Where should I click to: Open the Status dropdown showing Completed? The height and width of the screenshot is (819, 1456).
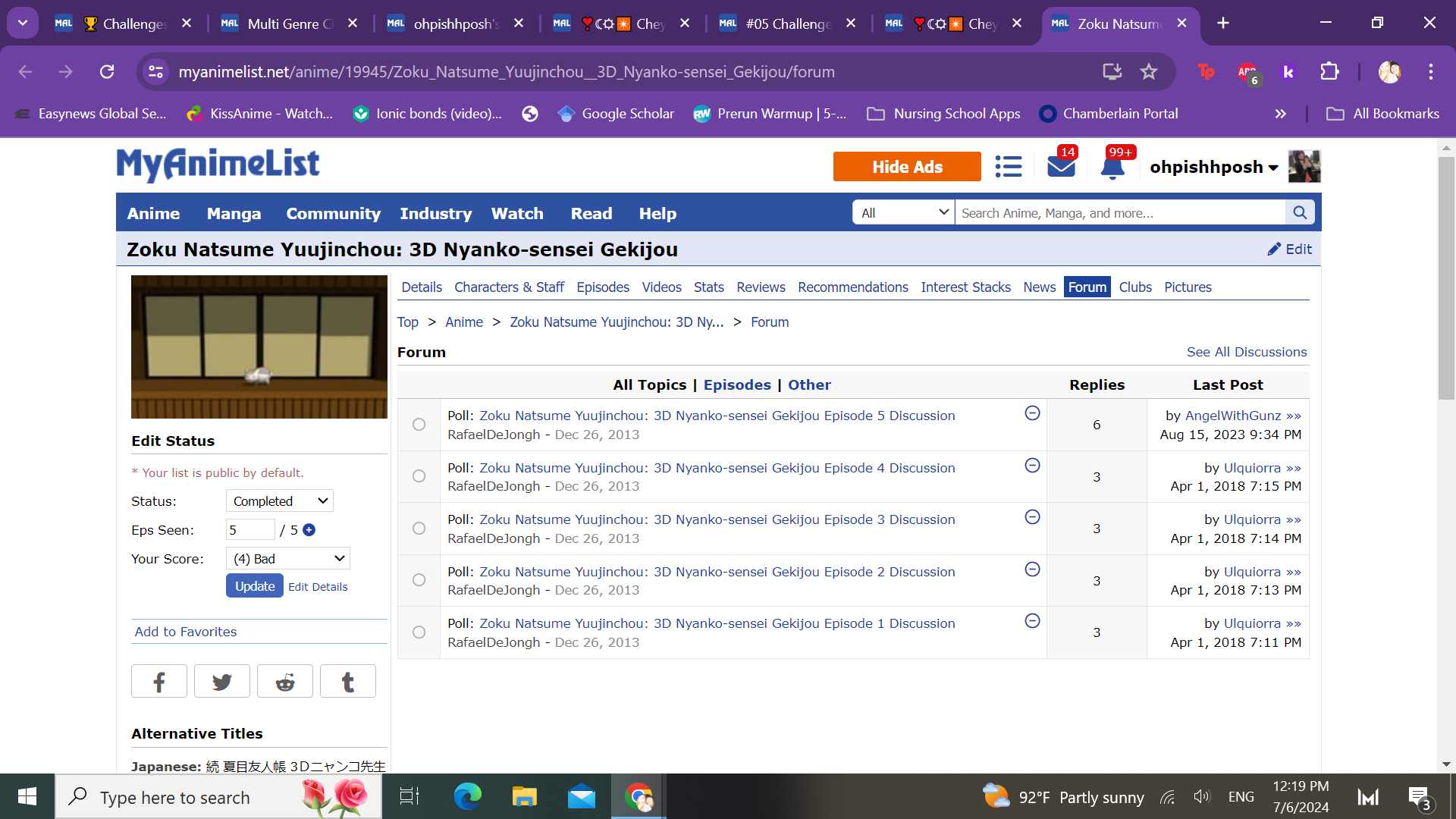pyautogui.click(x=280, y=501)
